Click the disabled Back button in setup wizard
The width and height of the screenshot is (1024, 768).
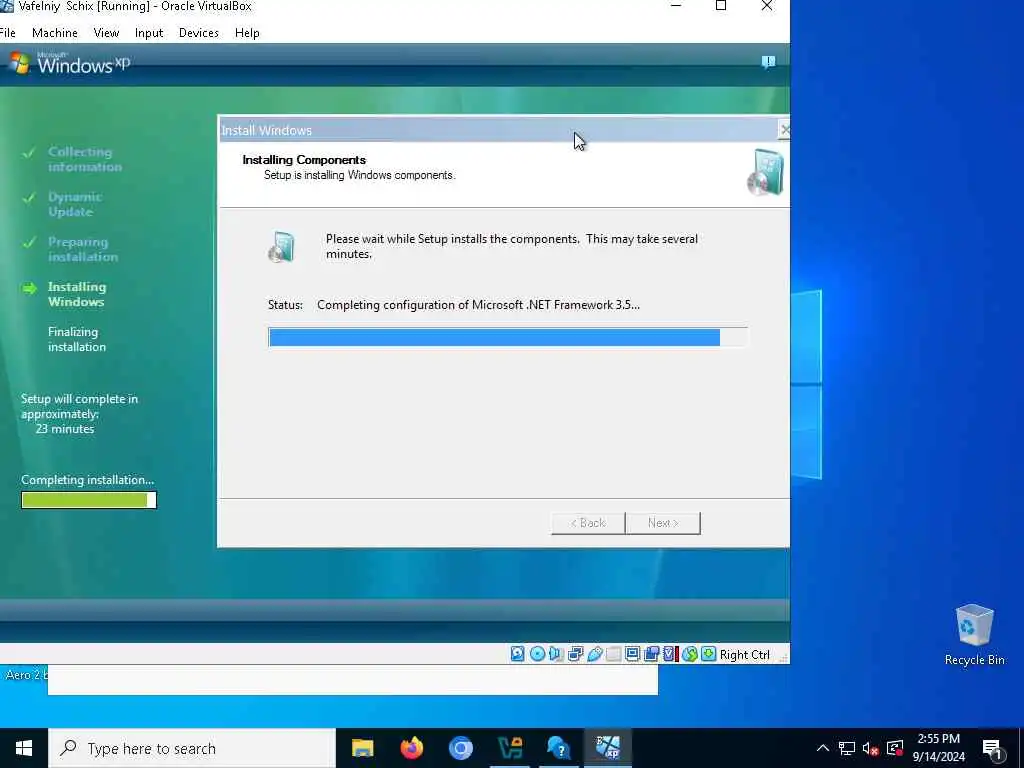click(x=588, y=523)
